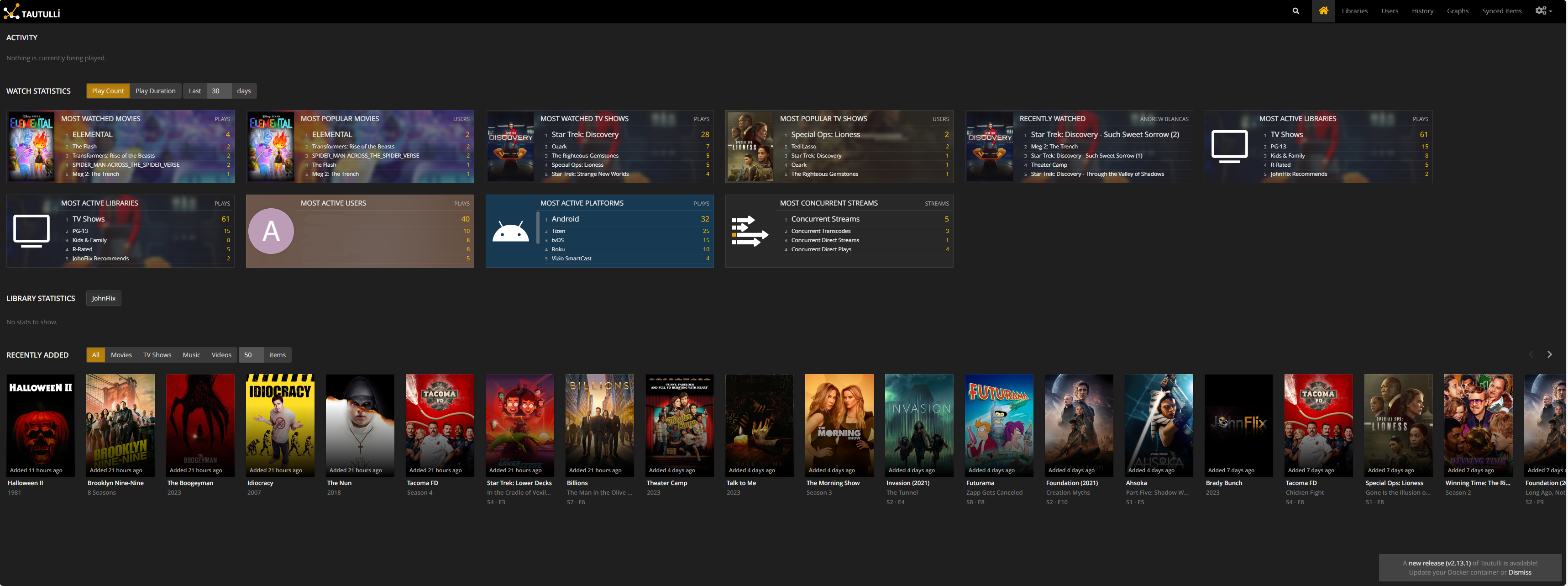Image resolution: width=1568 pixels, height=586 pixels.
Task: Show previous recently added items arrow
Action: [1531, 354]
